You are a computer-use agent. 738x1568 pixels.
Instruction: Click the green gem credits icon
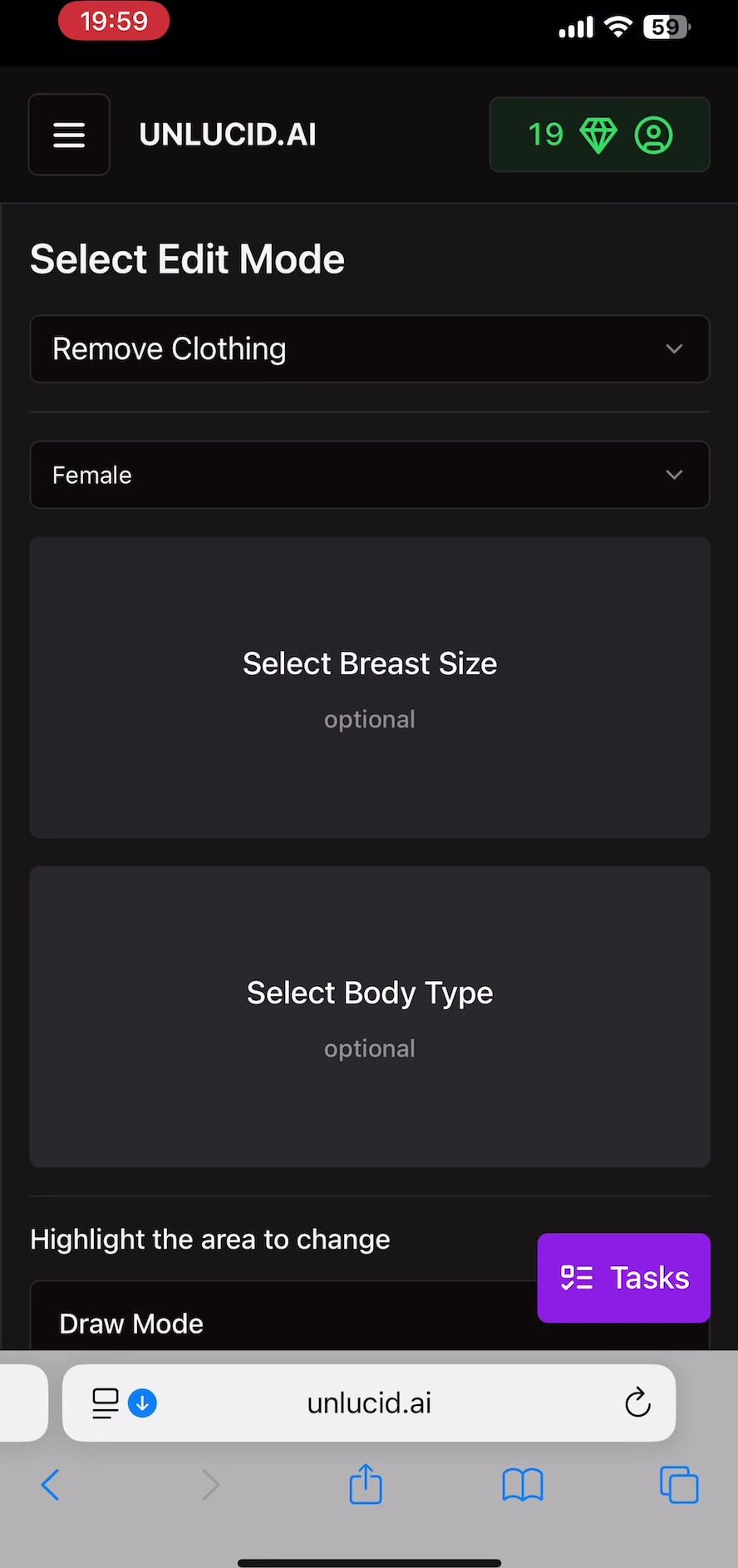click(x=598, y=135)
